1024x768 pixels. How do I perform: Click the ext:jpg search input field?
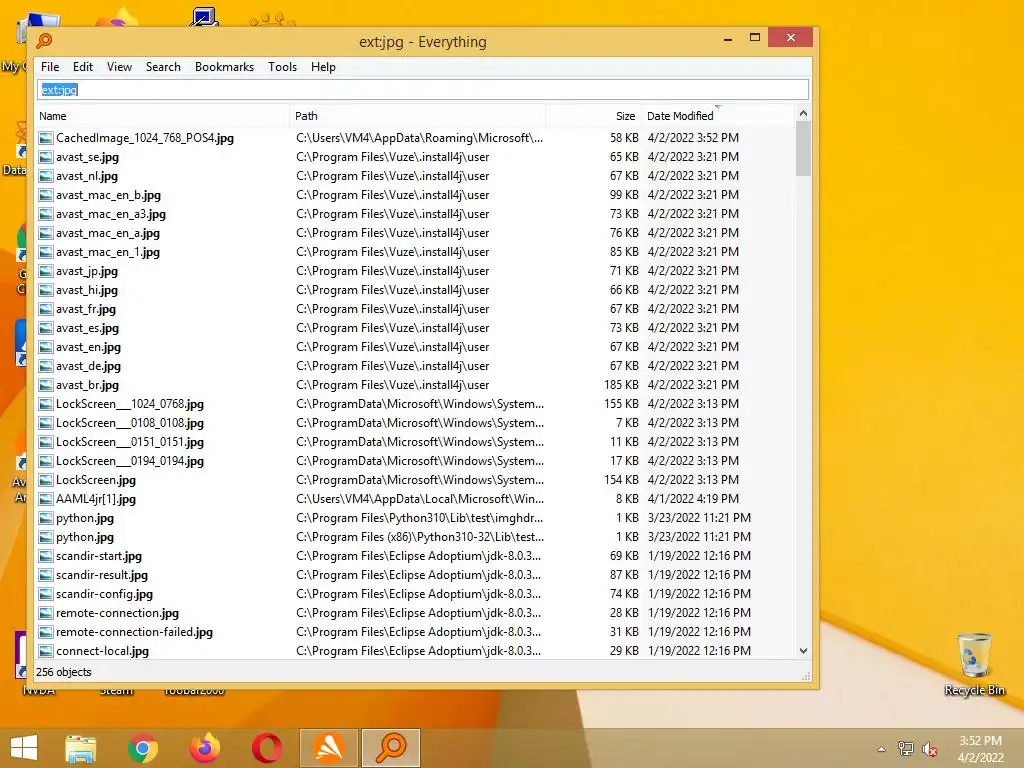pos(423,89)
